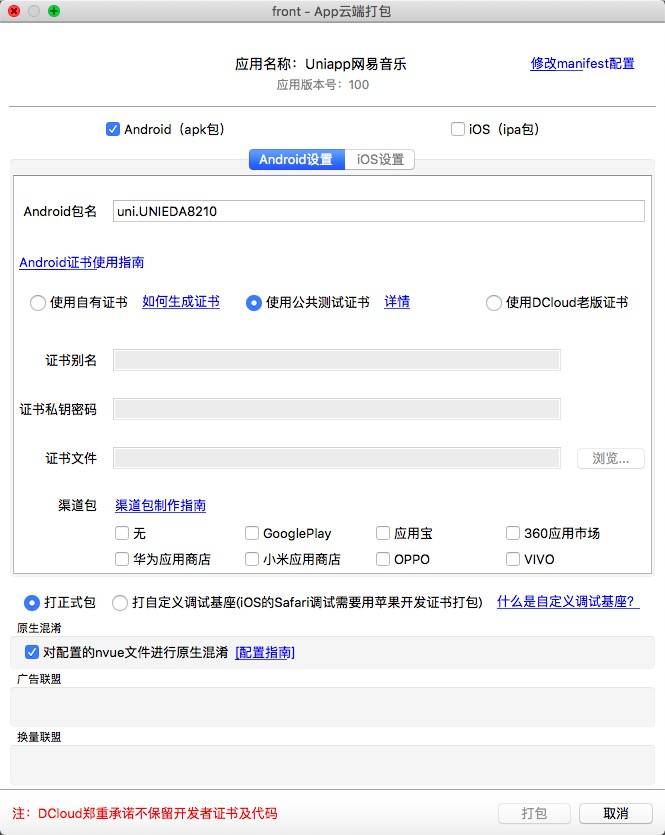665x835 pixels.
Task: Enable the GooglePlay channel checkbox
Action: coord(253,534)
